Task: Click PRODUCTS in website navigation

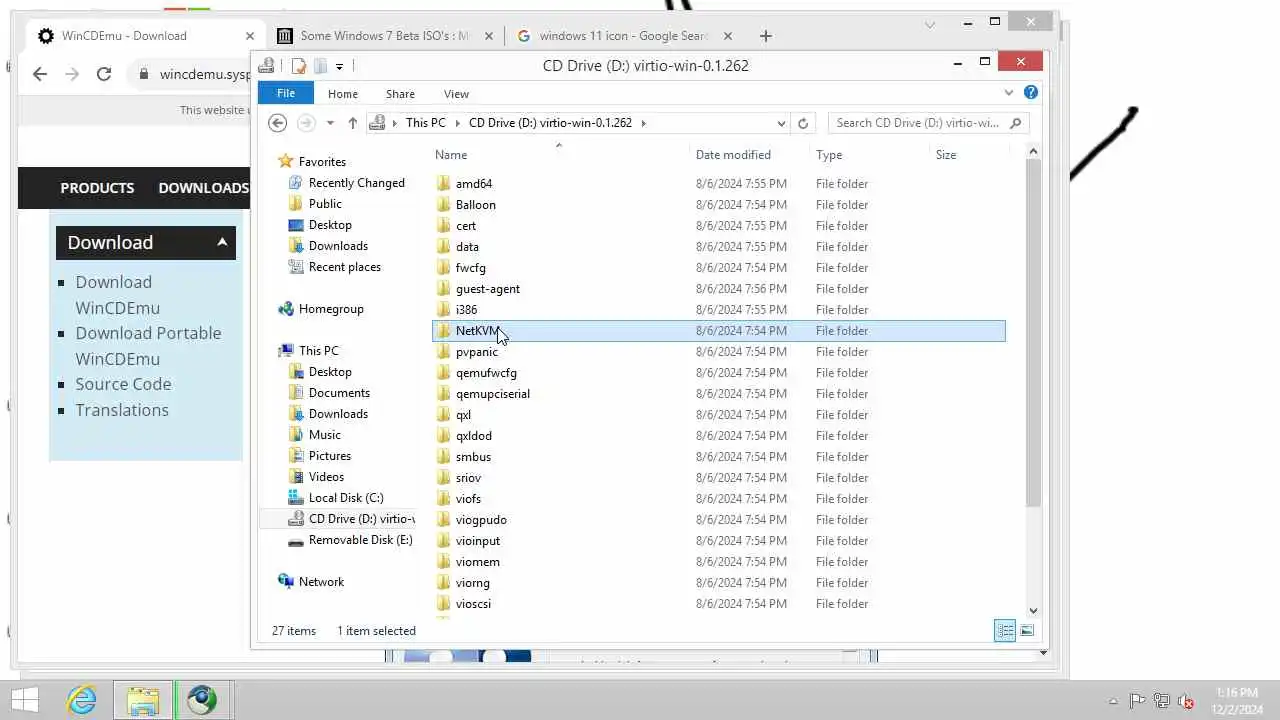Action: pyautogui.click(x=97, y=188)
